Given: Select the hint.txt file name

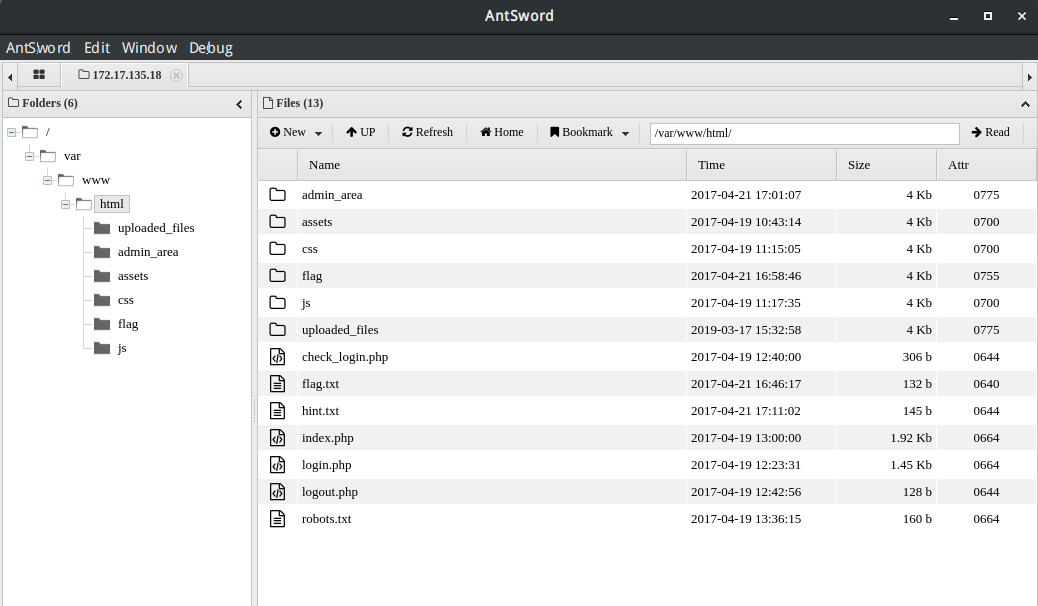Looking at the screenshot, I should pyautogui.click(x=320, y=411).
